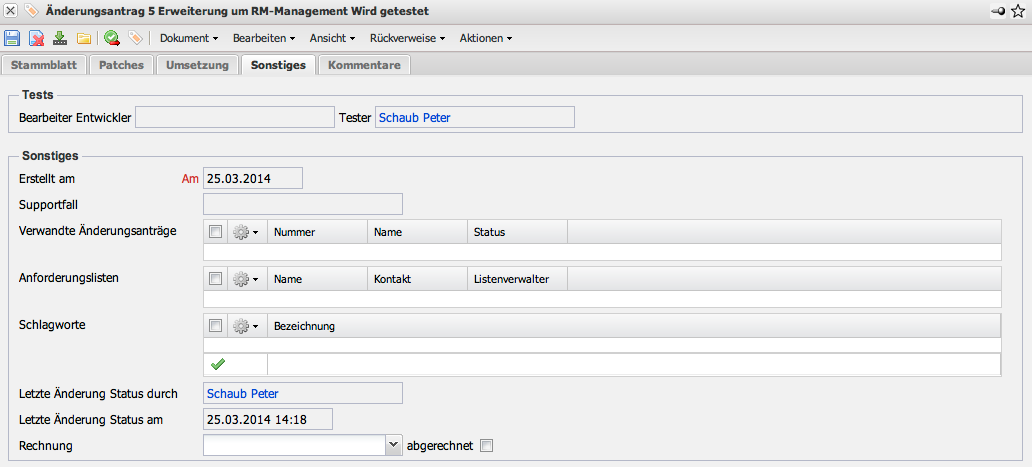Click the yellow folder icon in toolbar
1032x467 pixels.
(84, 39)
